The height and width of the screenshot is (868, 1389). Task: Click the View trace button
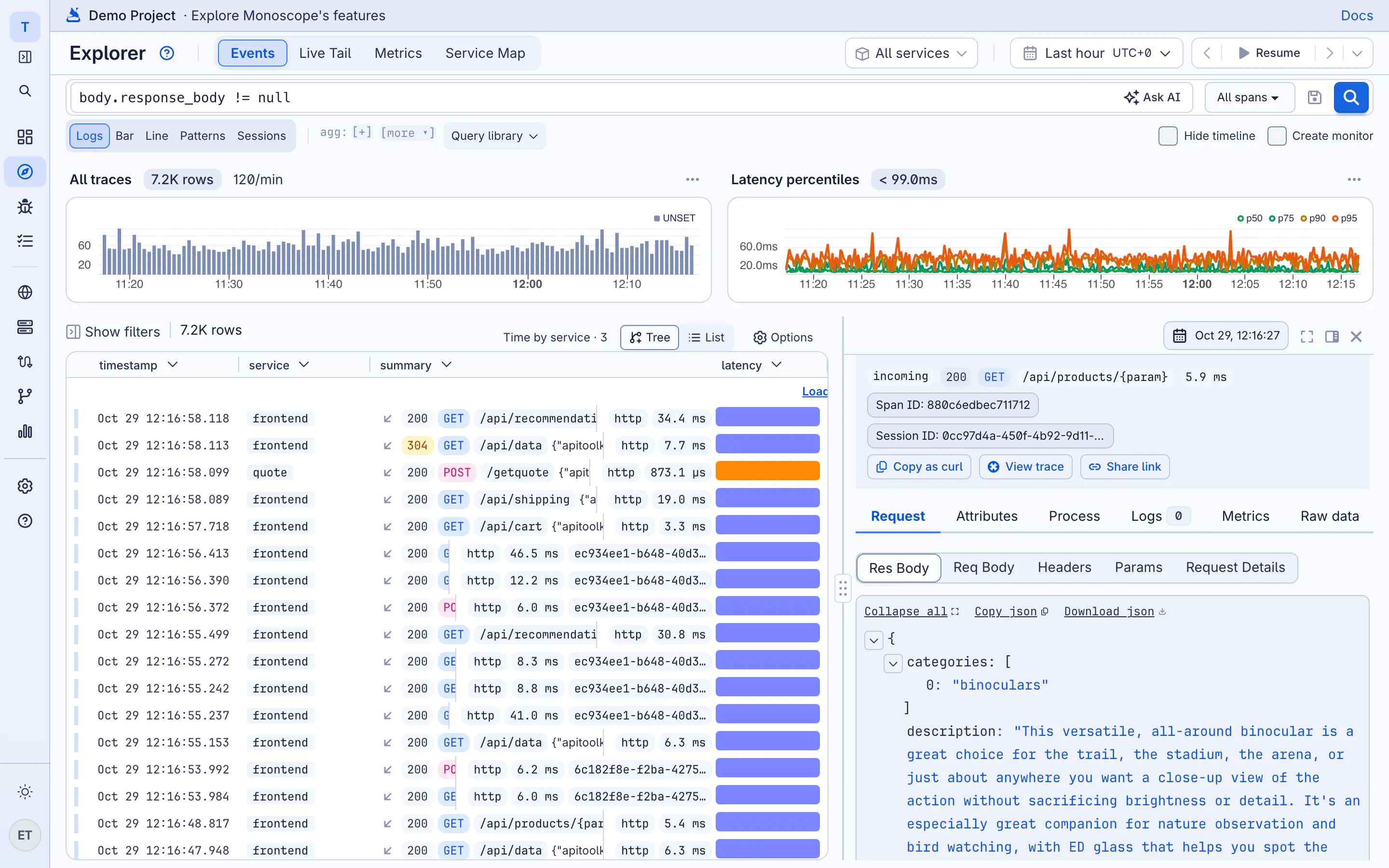click(x=1026, y=467)
